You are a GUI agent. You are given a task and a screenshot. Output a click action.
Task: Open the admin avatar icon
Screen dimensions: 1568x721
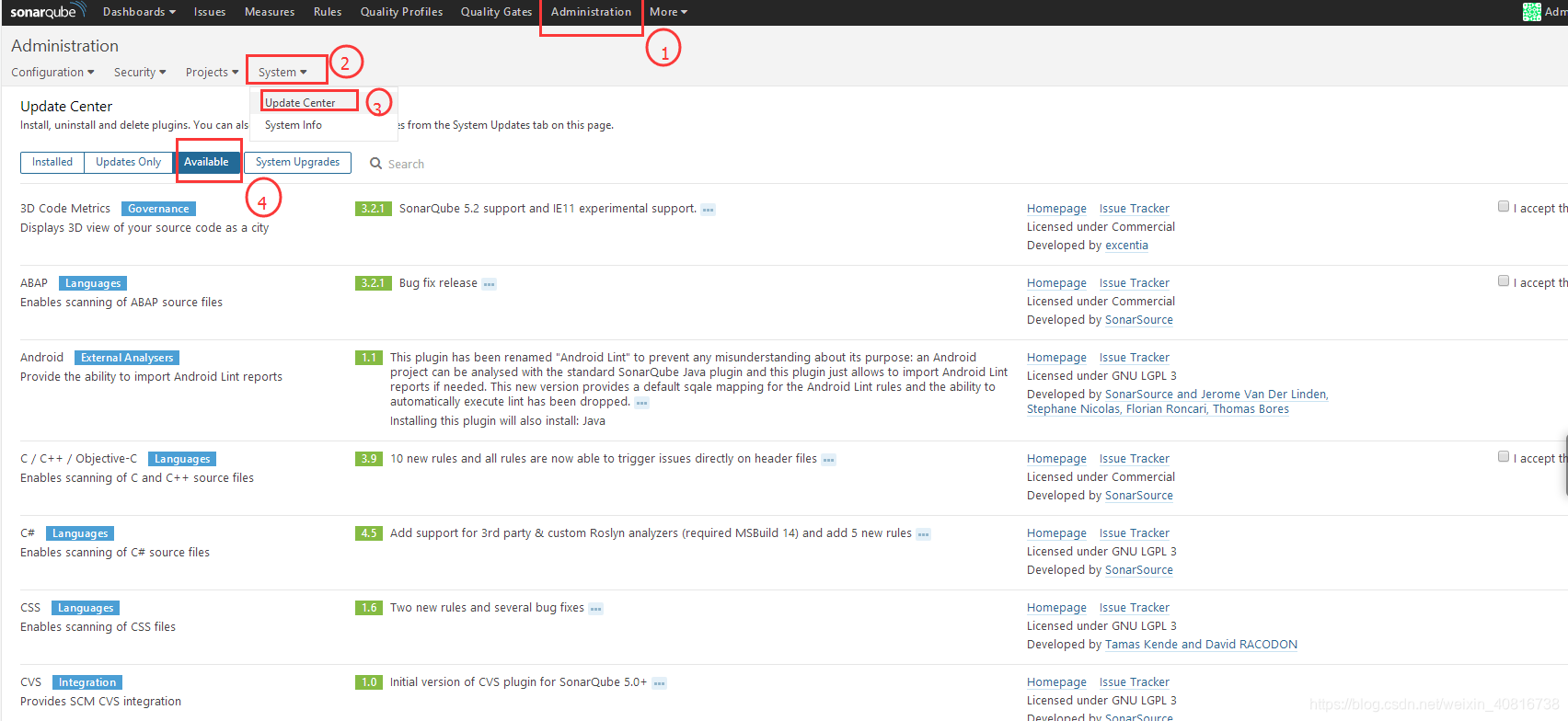[1532, 12]
